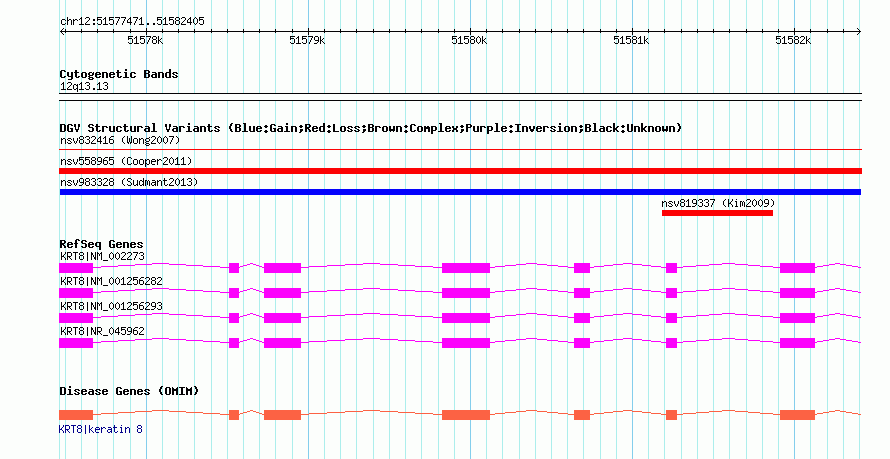890x459 pixels.
Task: Open transcript KRT8|NM_001256282 label
Action: pyautogui.click(x=111, y=281)
